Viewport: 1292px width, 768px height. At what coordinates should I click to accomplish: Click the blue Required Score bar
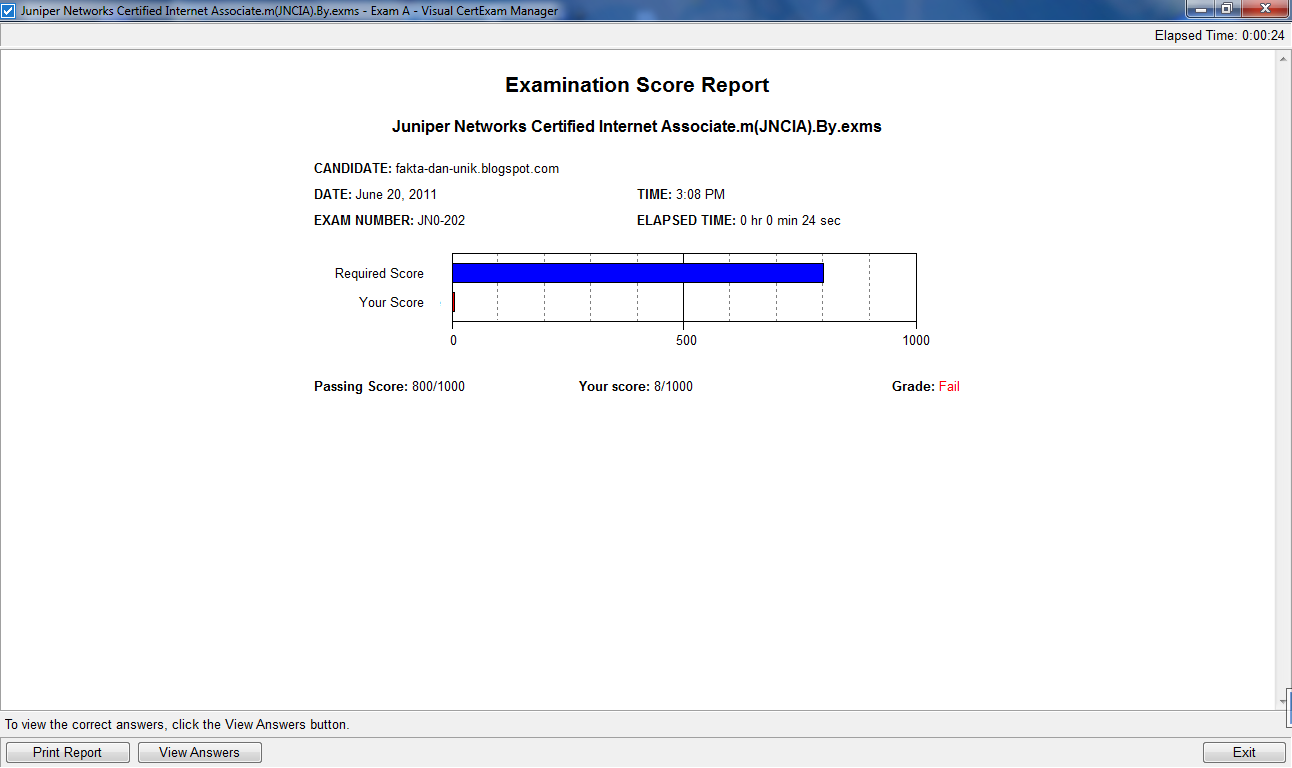(x=638, y=273)
